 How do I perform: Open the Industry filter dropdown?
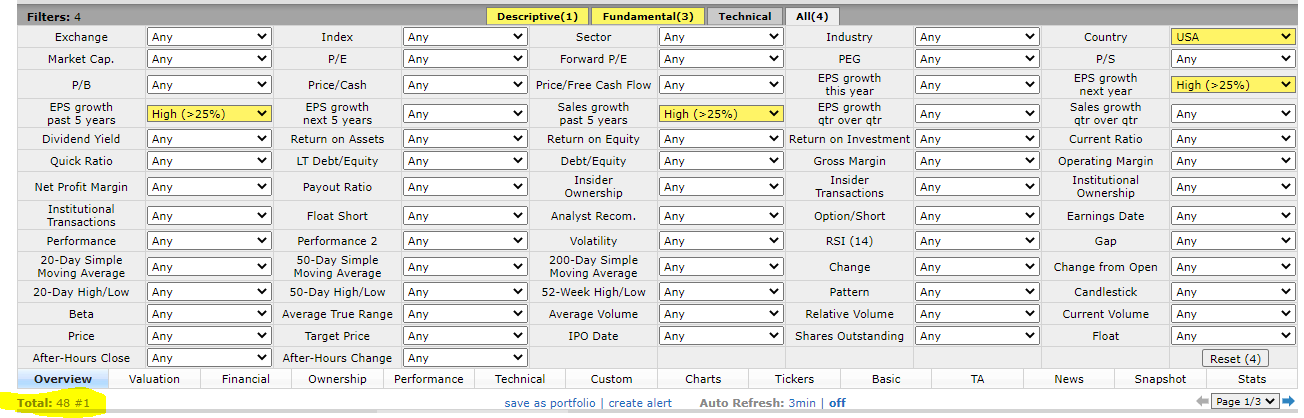[x=977, y=37]
